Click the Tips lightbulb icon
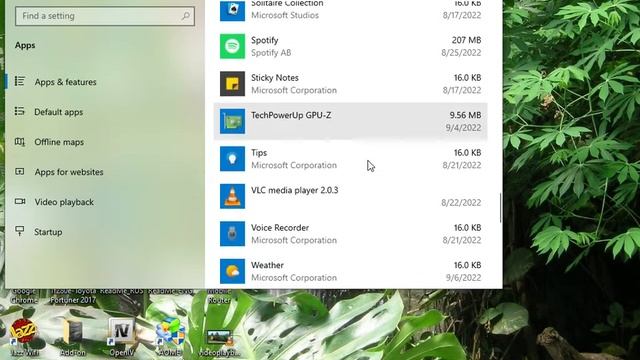The image size is (640, 360). [x=232, y=159]
